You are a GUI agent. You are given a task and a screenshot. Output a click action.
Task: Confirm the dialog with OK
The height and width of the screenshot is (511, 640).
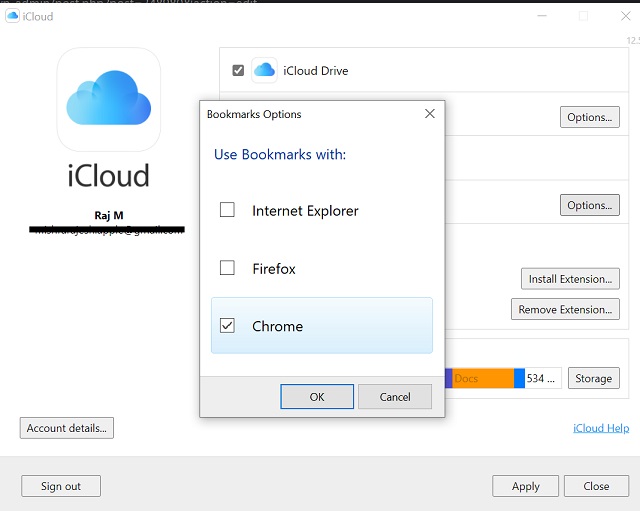coord(317,396)
